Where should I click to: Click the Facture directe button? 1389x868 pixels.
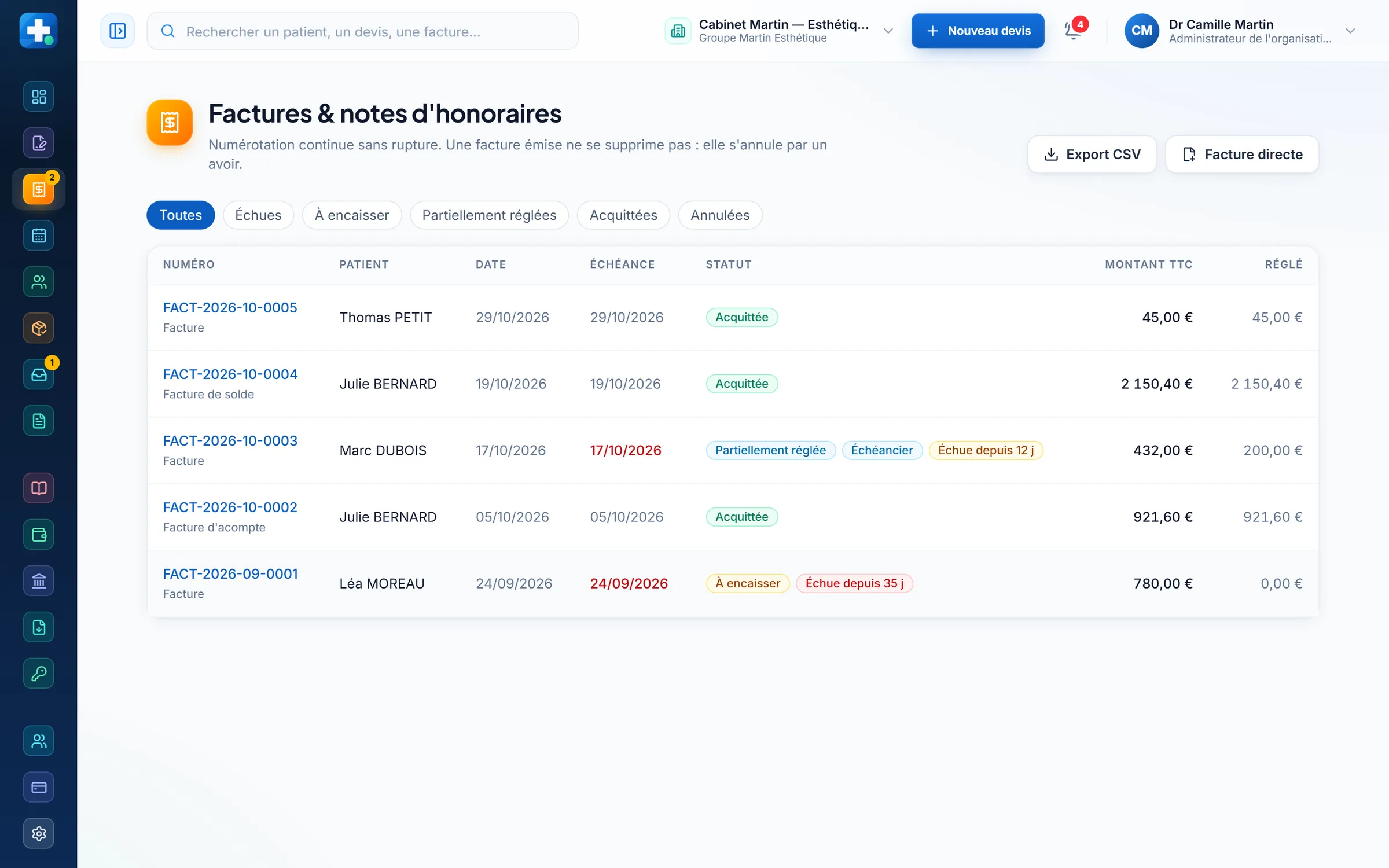[1242, 155]
